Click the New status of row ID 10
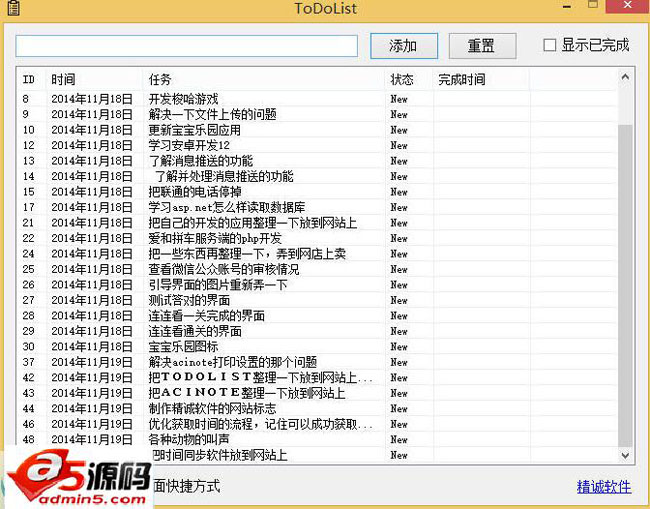The width and height of the screenshot is (650, 509). [399, 130]
